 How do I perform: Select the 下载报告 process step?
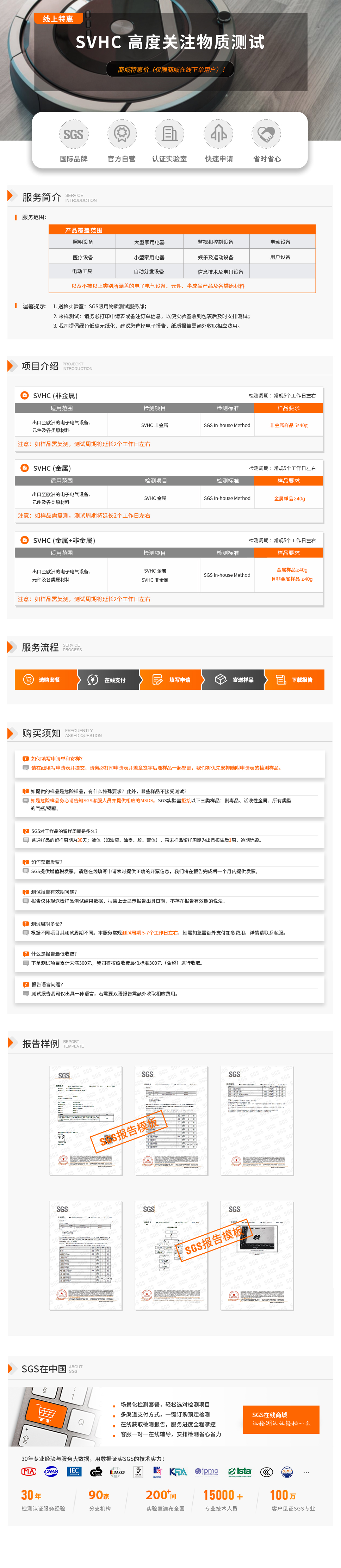(295, 679)
